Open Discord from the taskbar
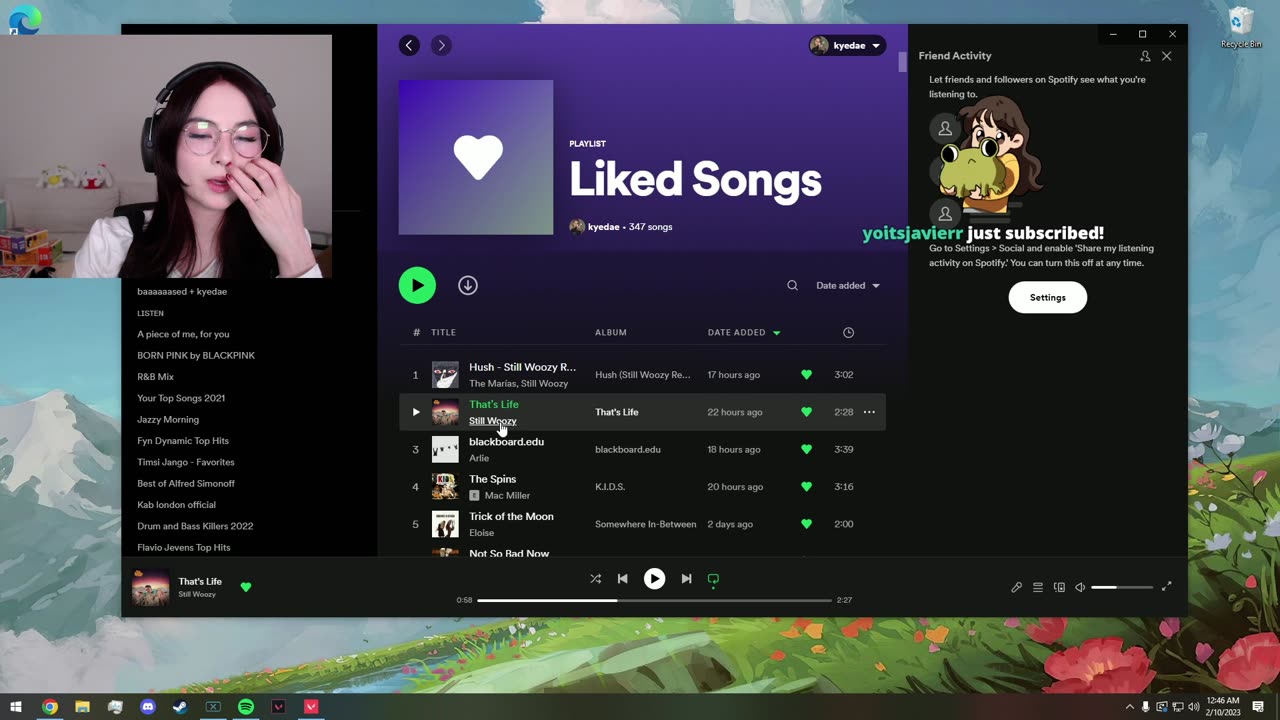The width and height of the screenshot is (1280, 720). coord(148,707)
